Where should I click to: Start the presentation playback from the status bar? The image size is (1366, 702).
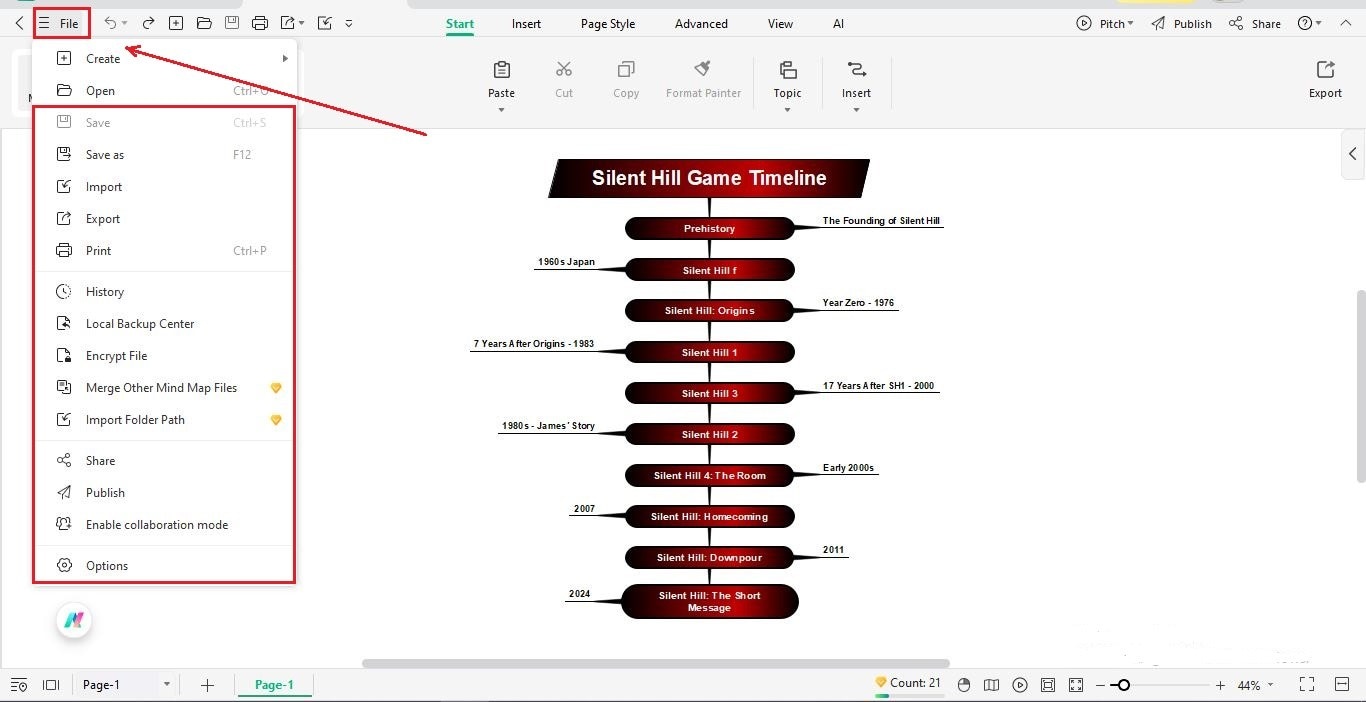[x=1020, y=685]
